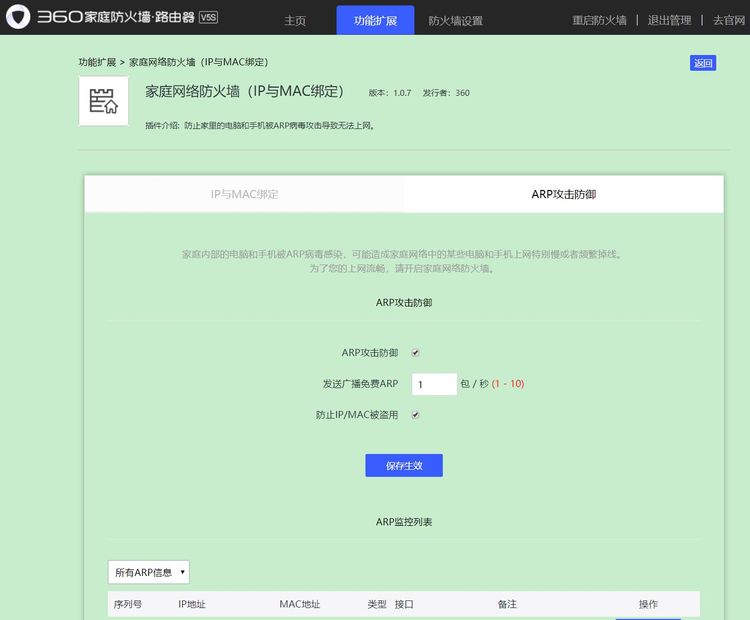Toggle the 防止IP/MAC被盗用 checkbox

[x=416, y=415]
